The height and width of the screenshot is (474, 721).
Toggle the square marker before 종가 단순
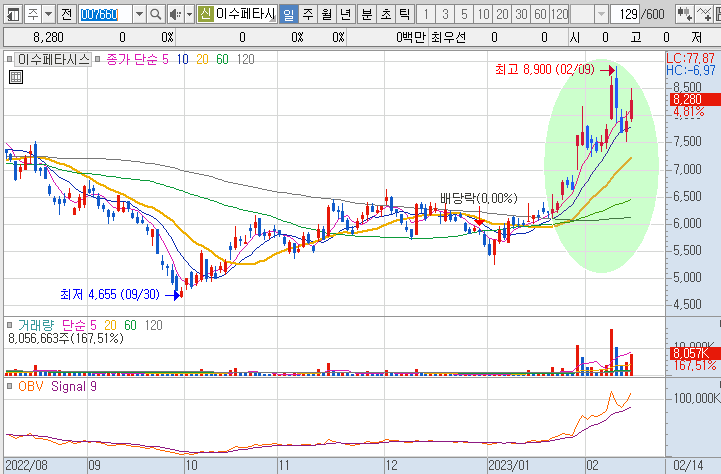point(97,59)
